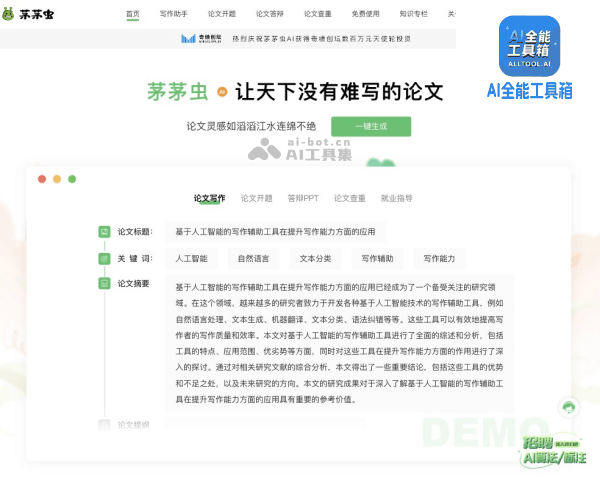Switch to 论文开题 tab in demo panel

tap(256, 198)
